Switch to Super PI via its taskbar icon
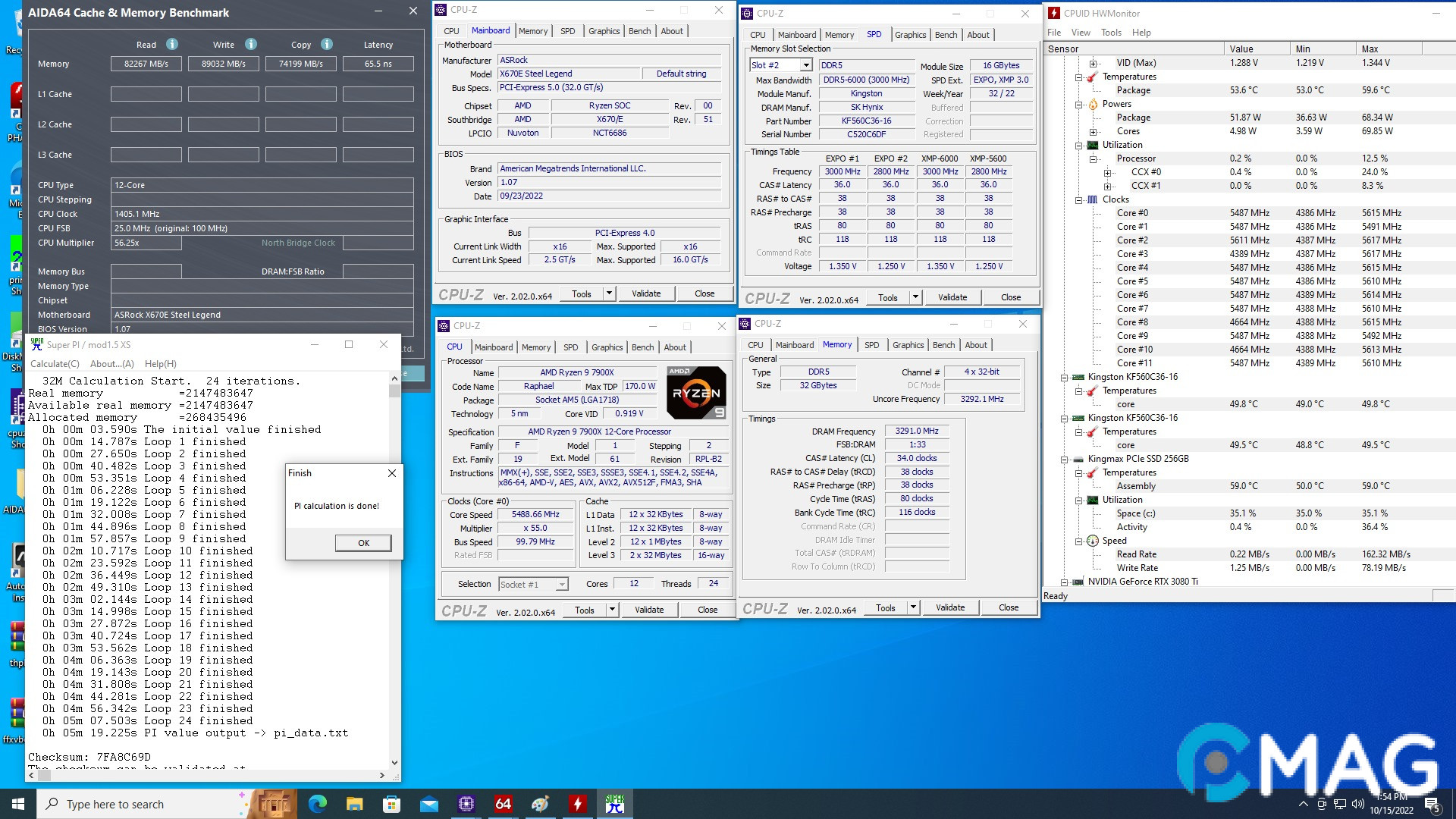The image size is (1456, 819). click(x=614, y=804)
